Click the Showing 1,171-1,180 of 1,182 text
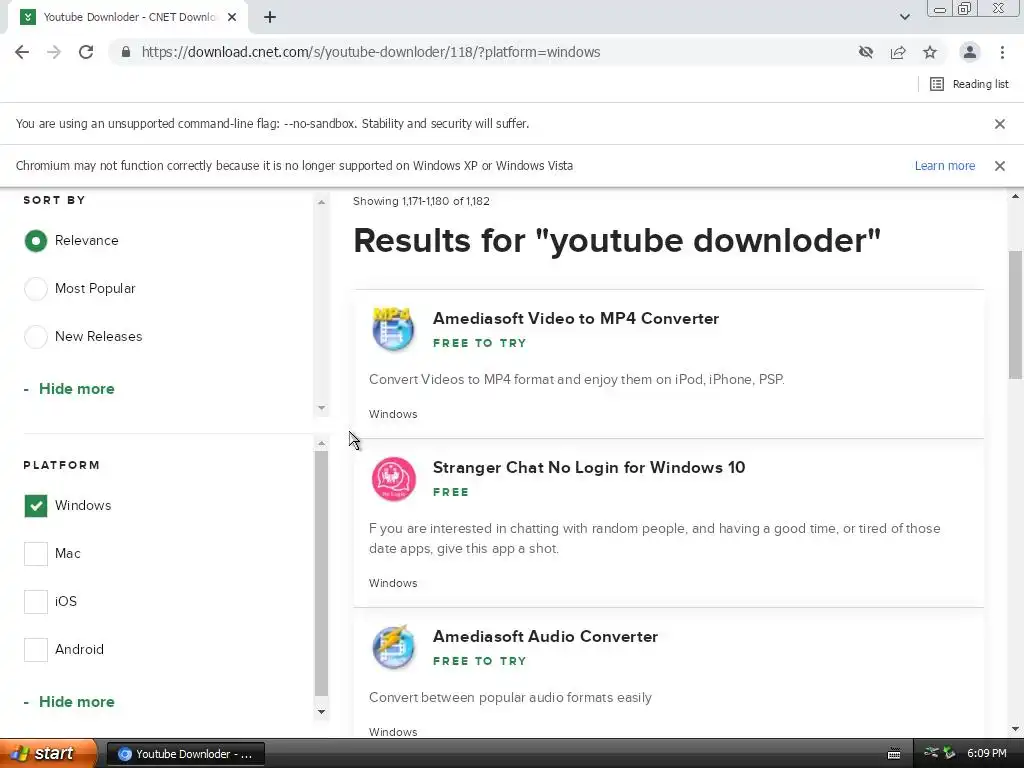 pos(421,201)
